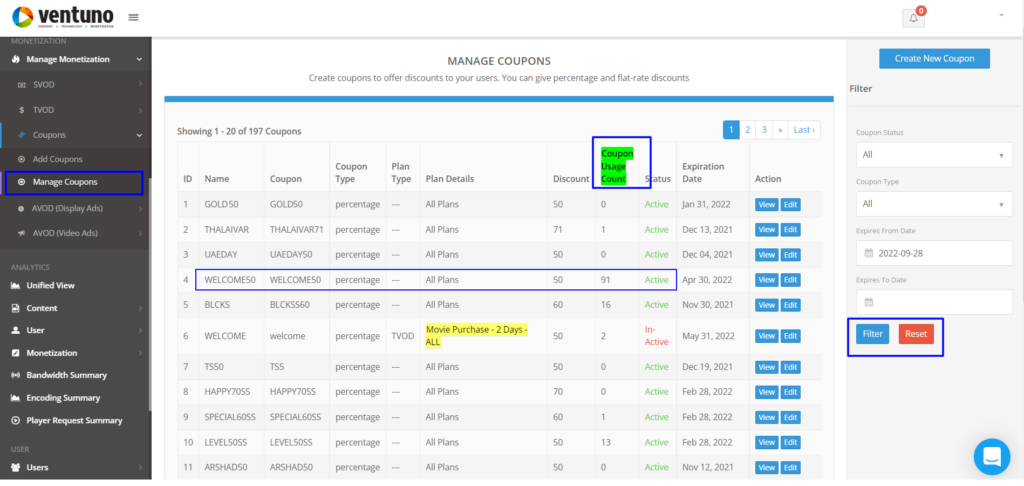Edit the GOLD50 coupon
Image resolution: width=1024 pixels, height=486 pixels.
[790, 204]
